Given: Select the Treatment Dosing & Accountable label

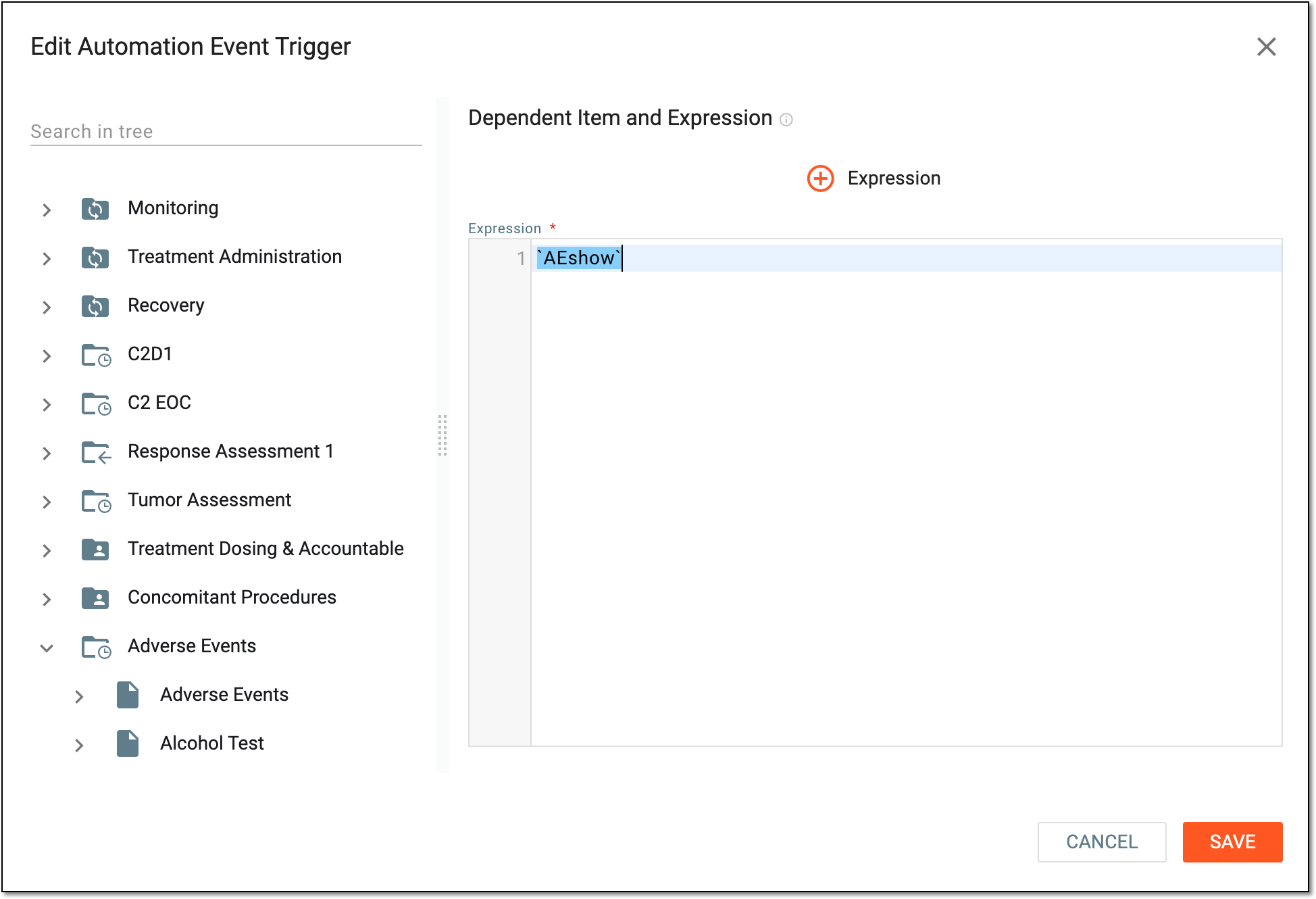Looking at the screenshot, I should click(265, 548).
